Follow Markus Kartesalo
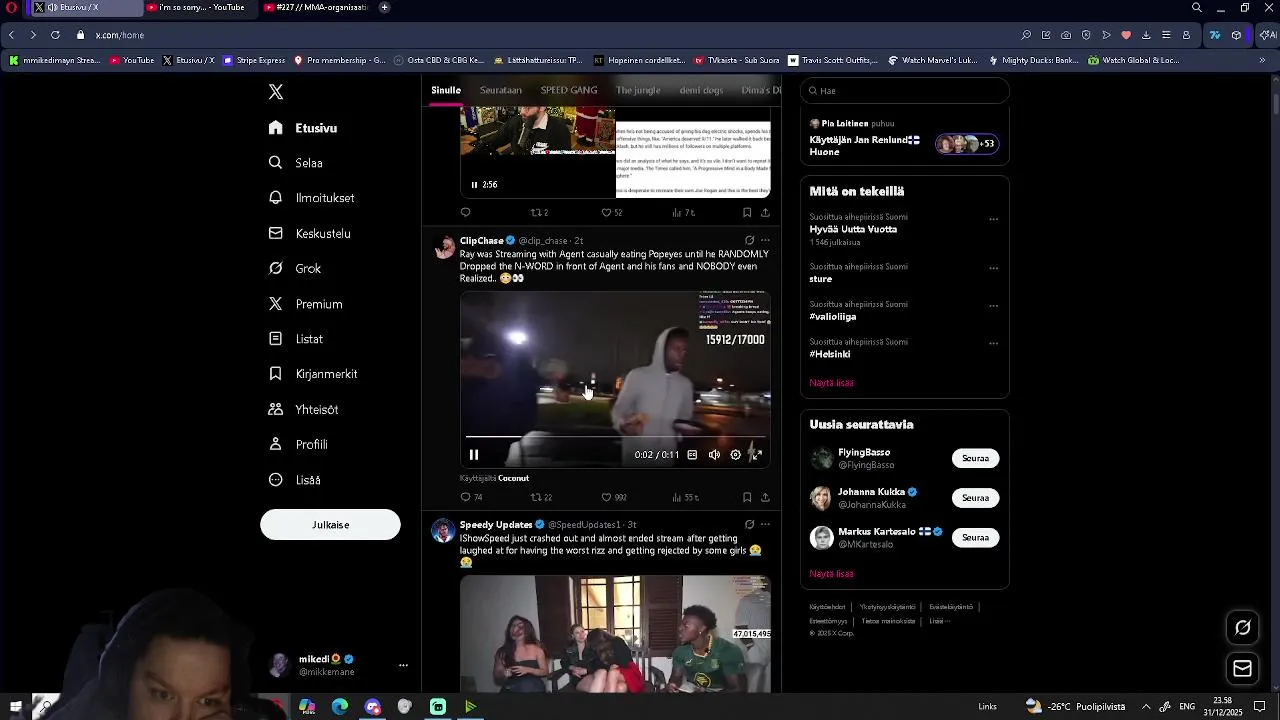Screen dimensions: 1280x720 click(975, 537)
